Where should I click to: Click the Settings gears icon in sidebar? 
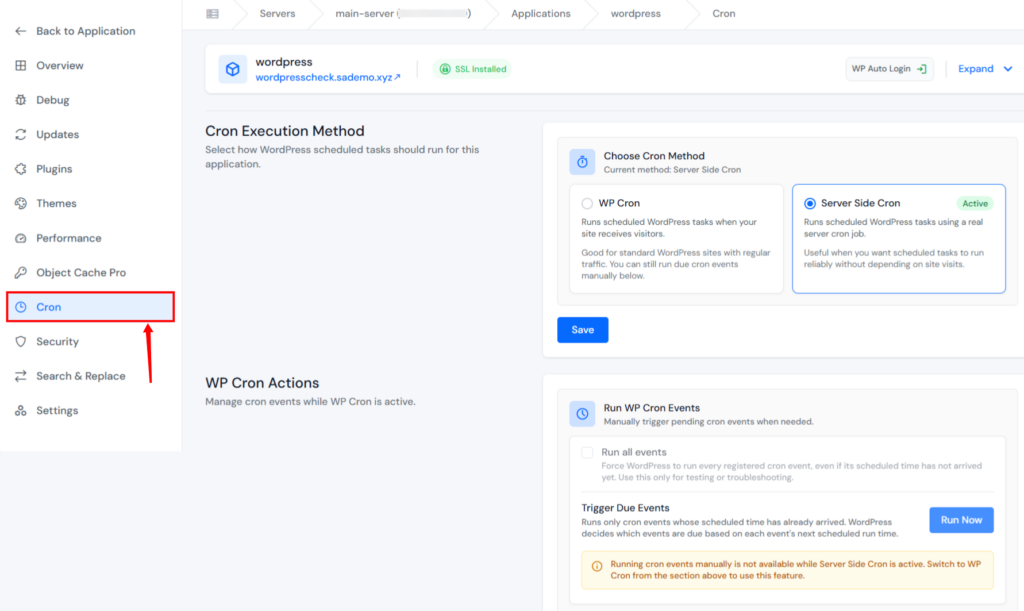(21, 411)
